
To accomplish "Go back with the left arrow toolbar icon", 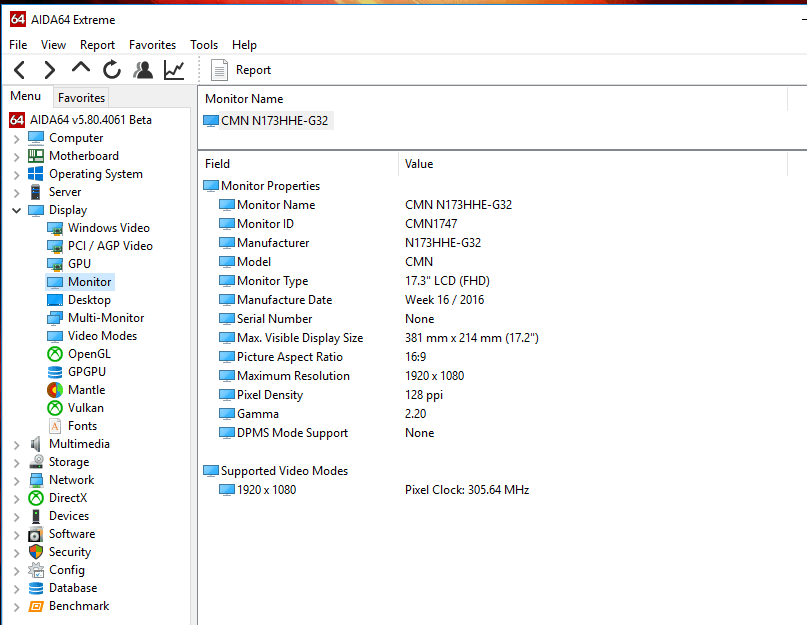I will (20, 70).
